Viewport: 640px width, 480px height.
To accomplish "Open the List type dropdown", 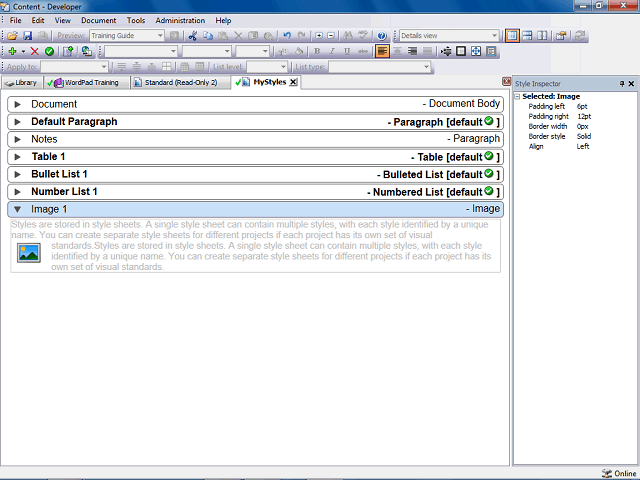I will [x=427, y=67].
